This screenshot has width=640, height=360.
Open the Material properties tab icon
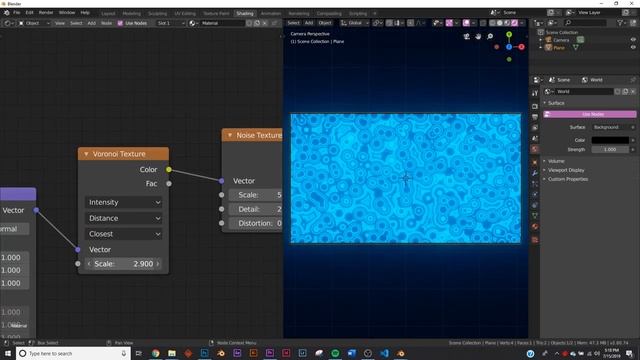(535, 227)
